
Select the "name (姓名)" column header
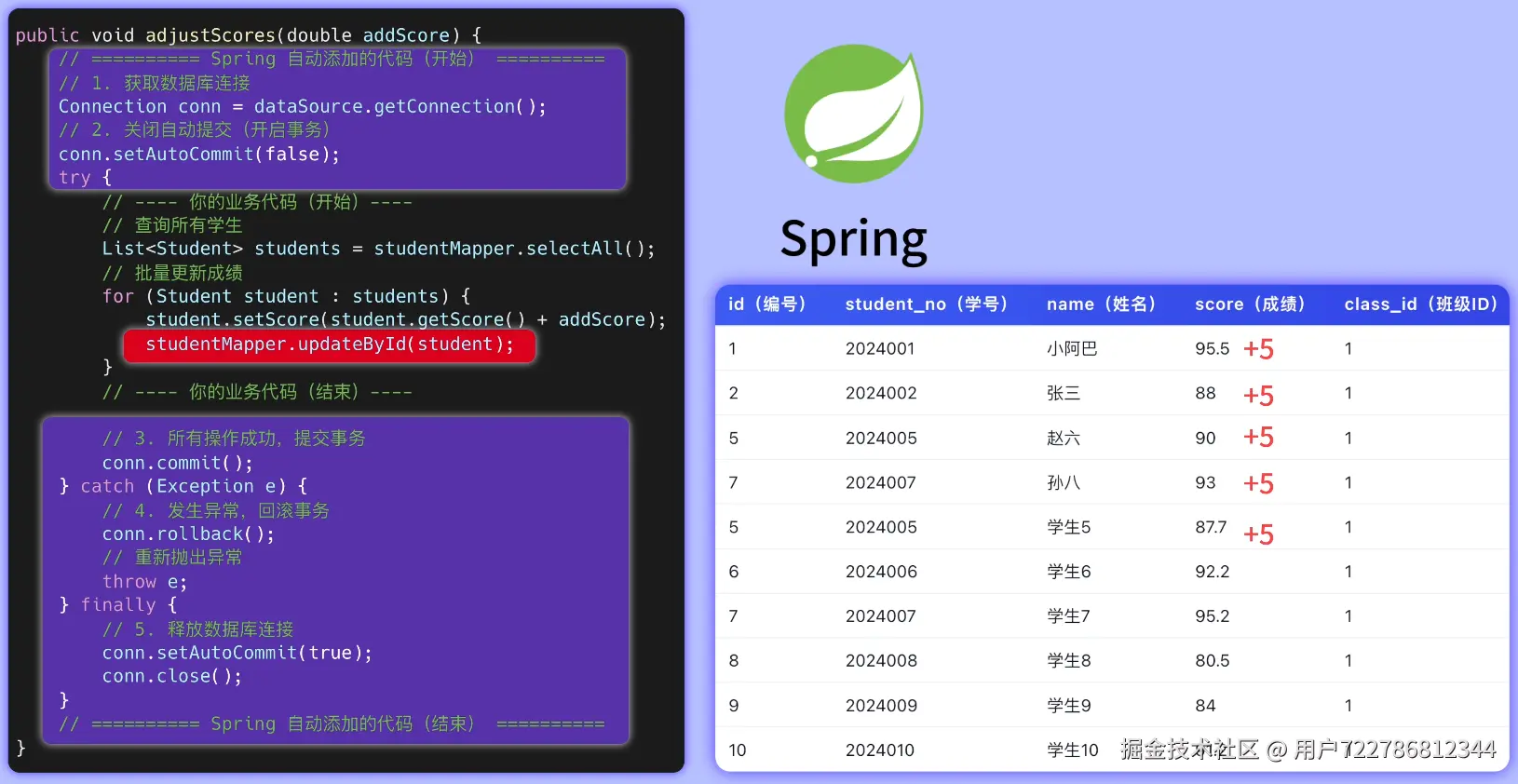(1101, 304)
